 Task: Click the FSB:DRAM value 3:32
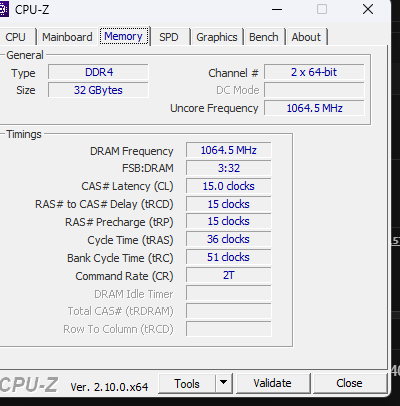click(x=229, y=168)
